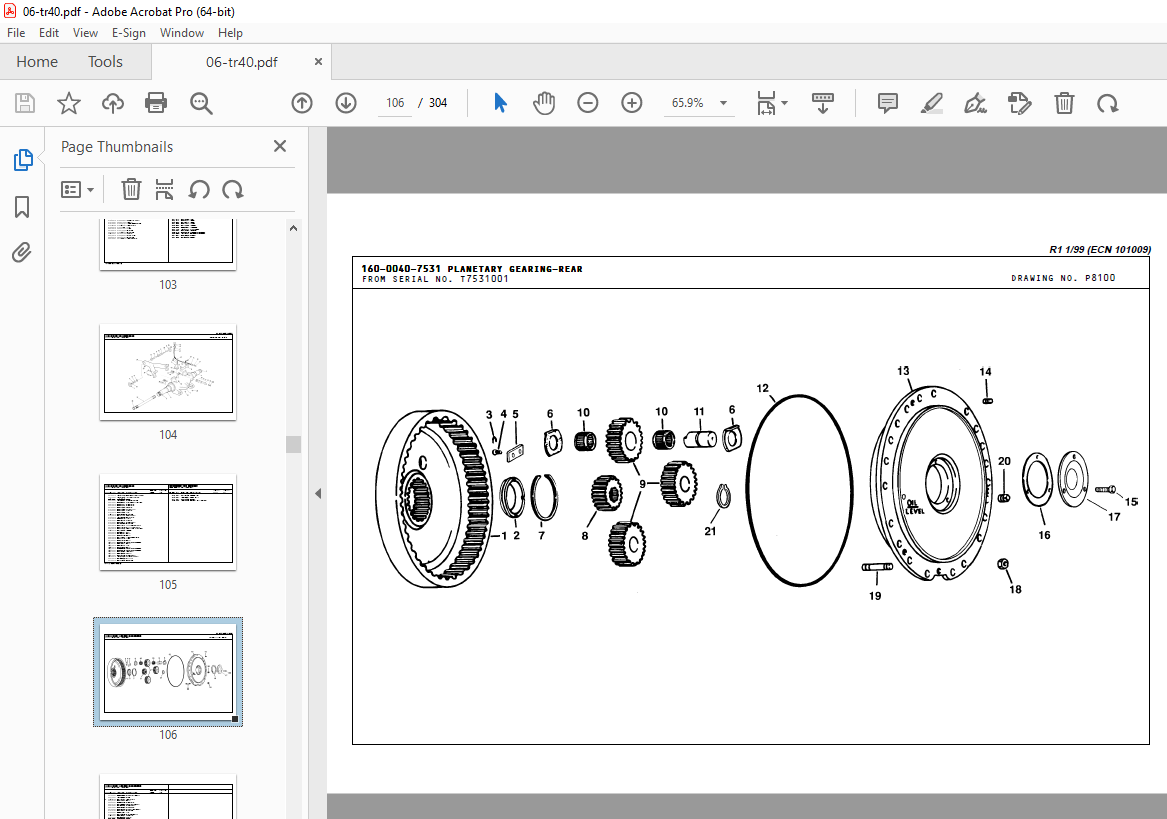
Task: Click the DRAWING NO. P8100 text
Action: point(1063,278)
